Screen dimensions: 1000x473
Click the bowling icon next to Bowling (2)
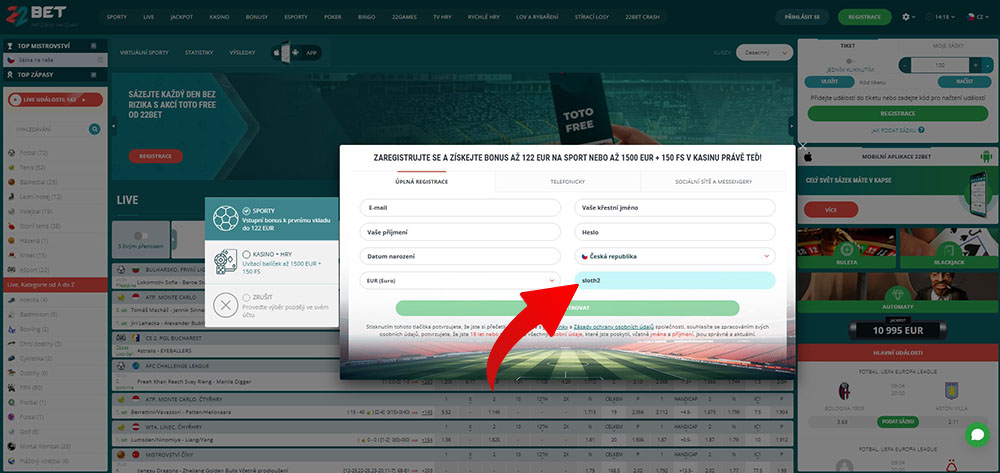click(11, 329)
